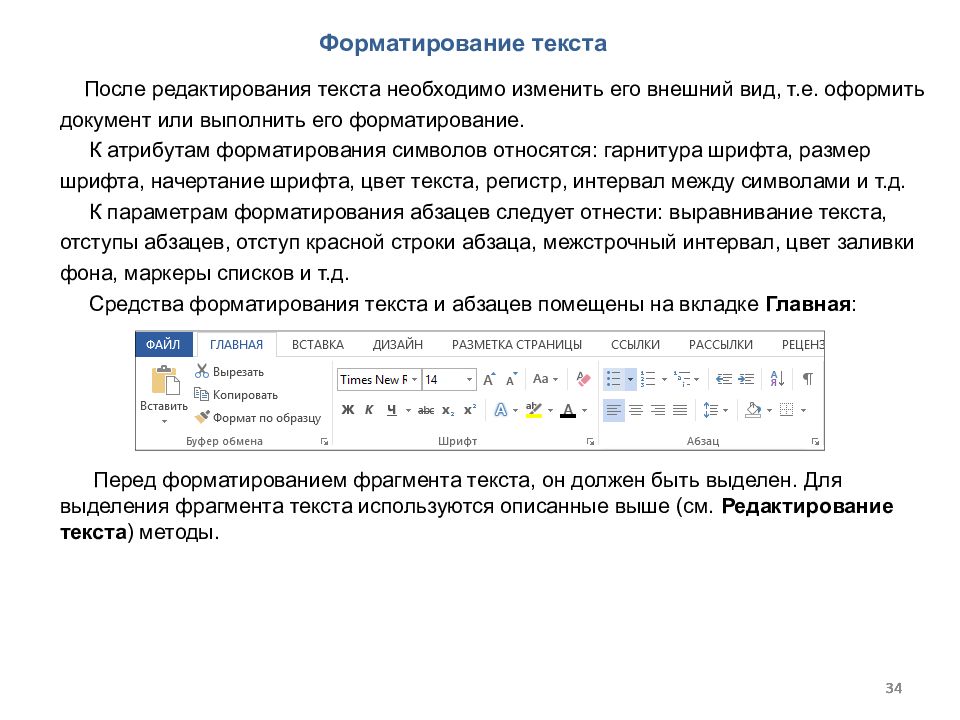Viewport: 960px width, 720px height.
Task: Click the numbered list icon
Action: click(648, 379)
